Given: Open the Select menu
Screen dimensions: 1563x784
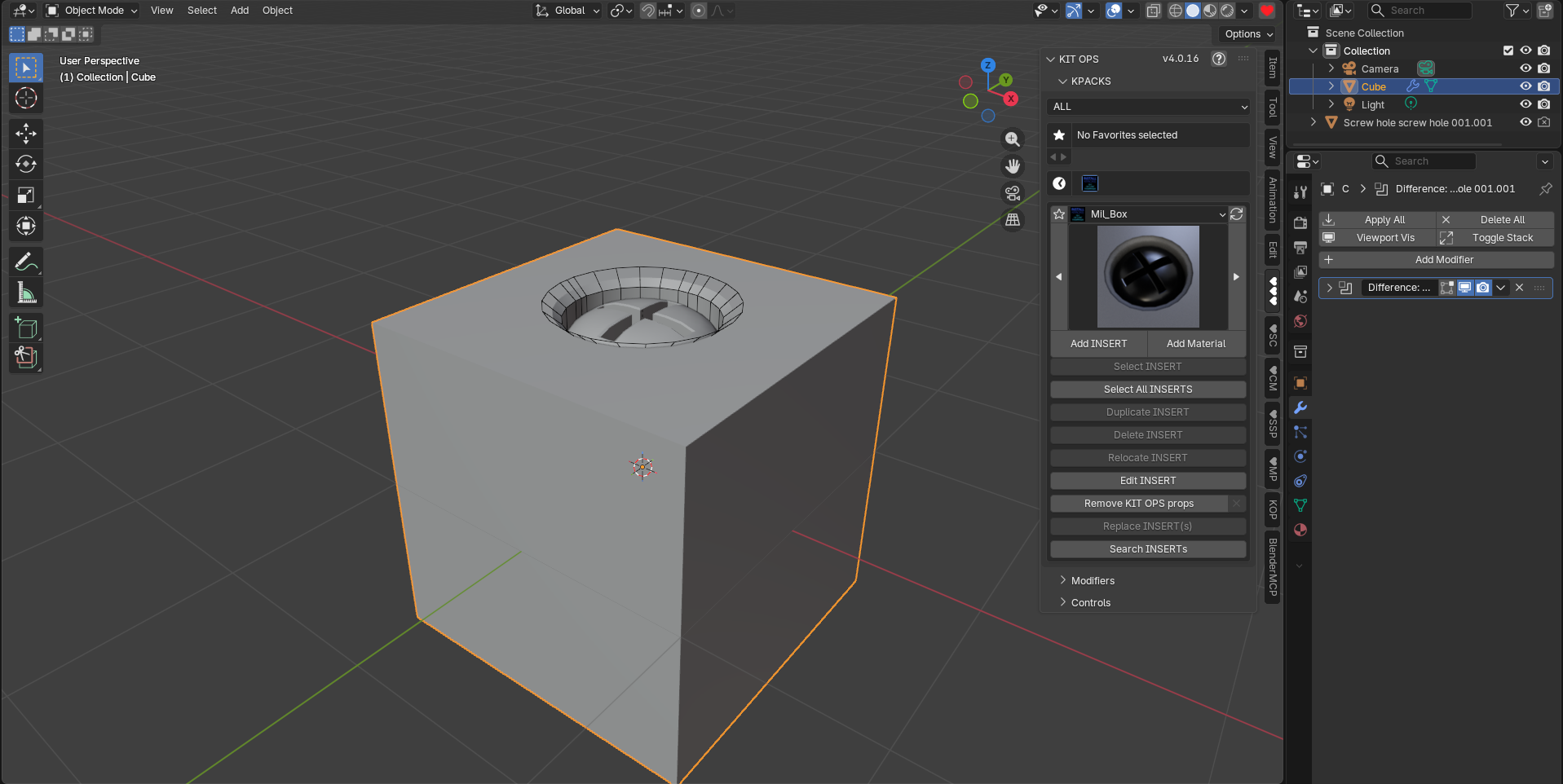Looking at the screenshot, I should pyautogui.click(x=202, y=11).
